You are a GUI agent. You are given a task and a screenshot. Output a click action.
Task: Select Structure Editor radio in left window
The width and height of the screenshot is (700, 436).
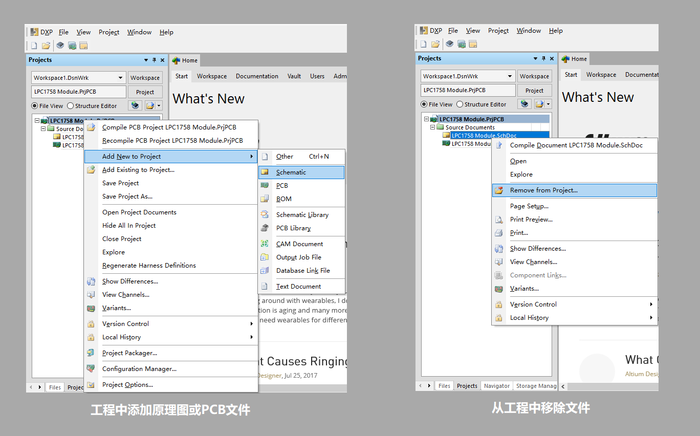70,106
